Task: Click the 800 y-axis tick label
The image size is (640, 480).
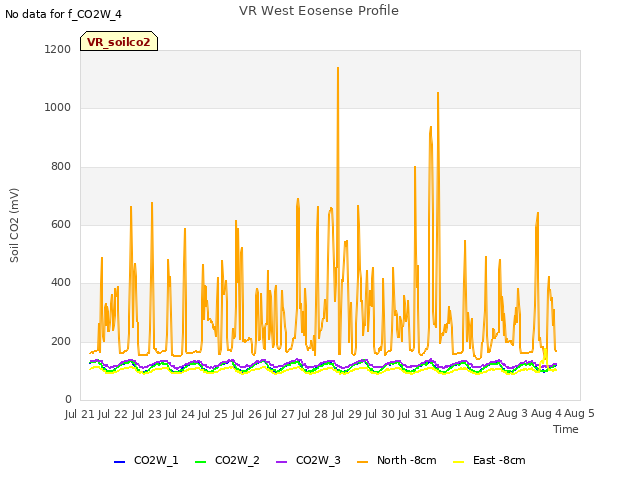Action: [61, 167]
